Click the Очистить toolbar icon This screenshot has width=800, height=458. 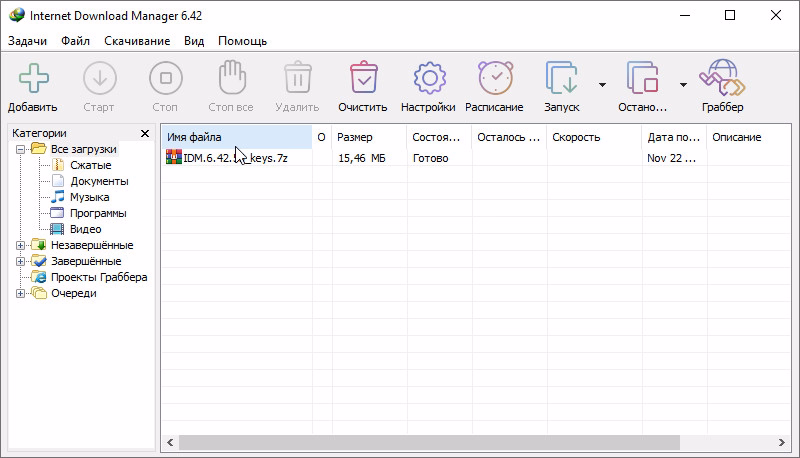tap(362, 78)
